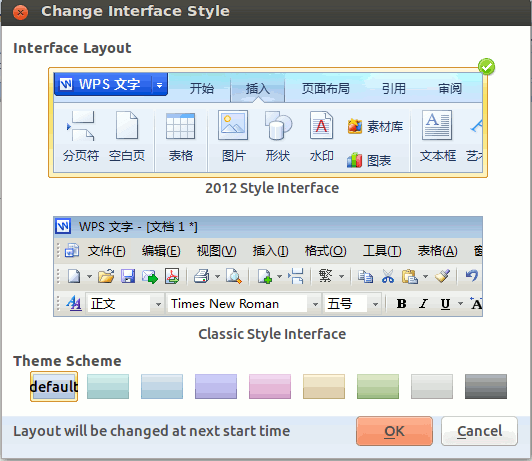This screenshot has width=532, height=461.
Task: Click the "Layout will be changed at next start time" note
Action: [x=151, y=431]
